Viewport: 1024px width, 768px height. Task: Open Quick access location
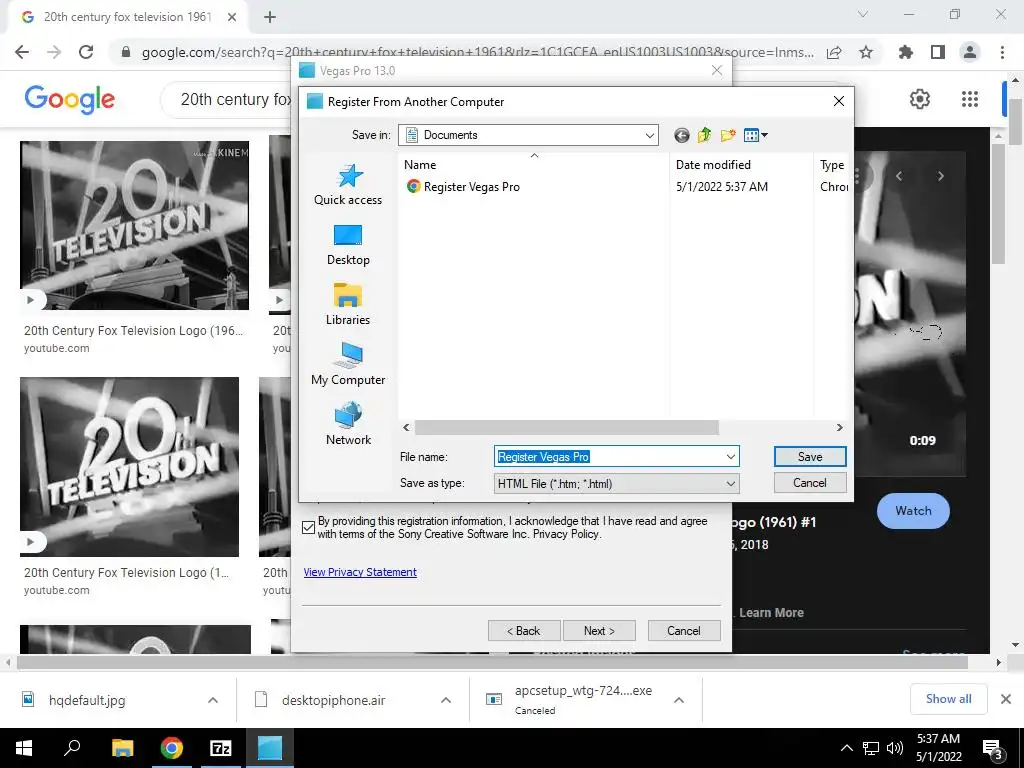[x=348, y=185]
